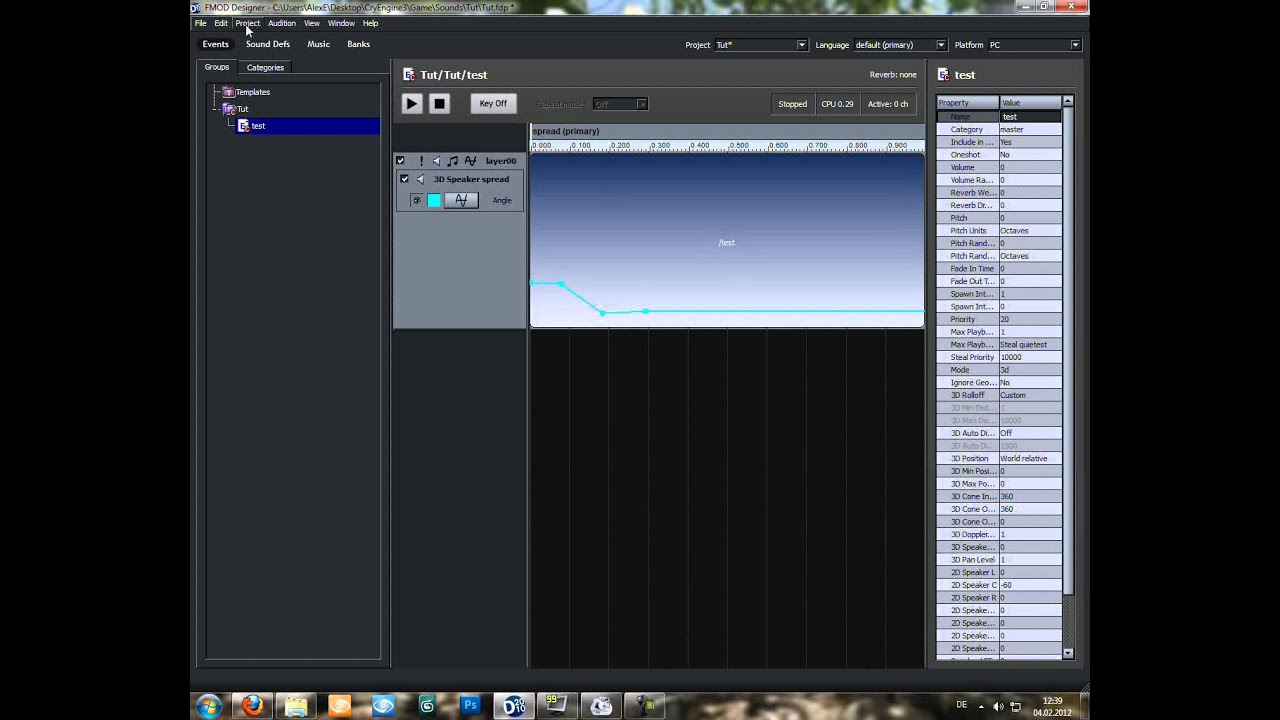Click the music note icon on layer00
This screenshot has height=720, width=1280.
(x=452, y=160)
